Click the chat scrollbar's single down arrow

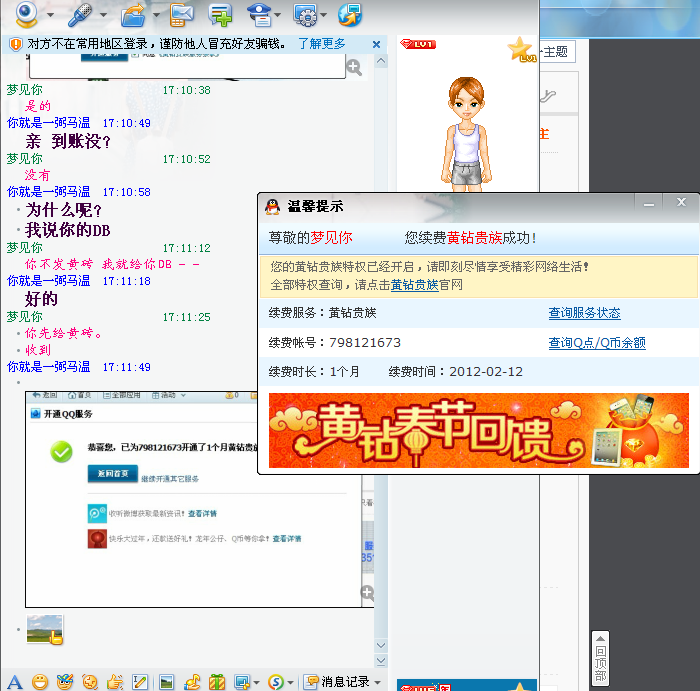[381, 645]
